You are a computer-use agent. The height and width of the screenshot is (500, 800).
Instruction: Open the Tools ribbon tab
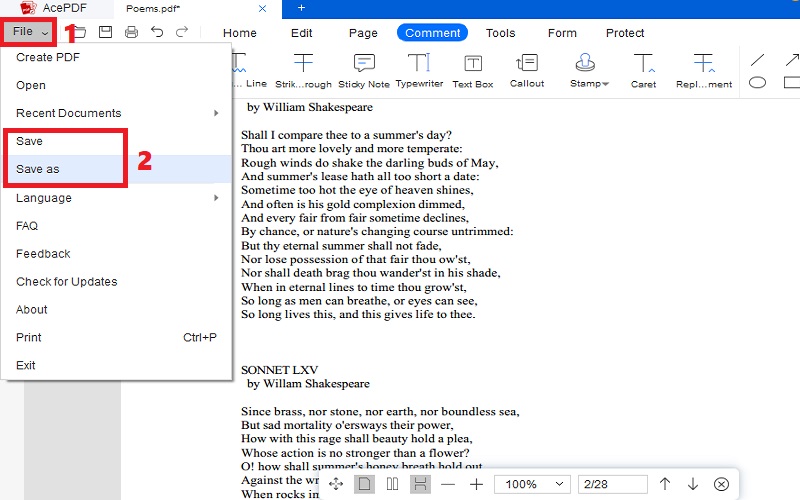501,33
